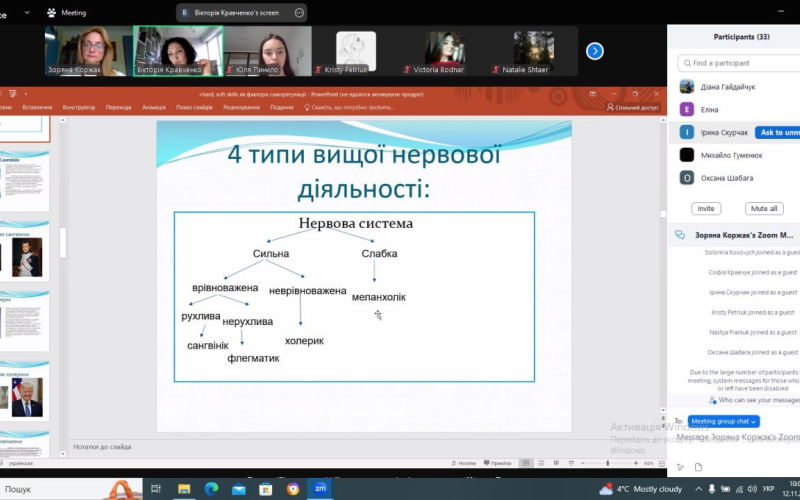The height and width of the screenshot is (500, 800).
Task: Click Who can see your messages link
Action: click(754, 400)
